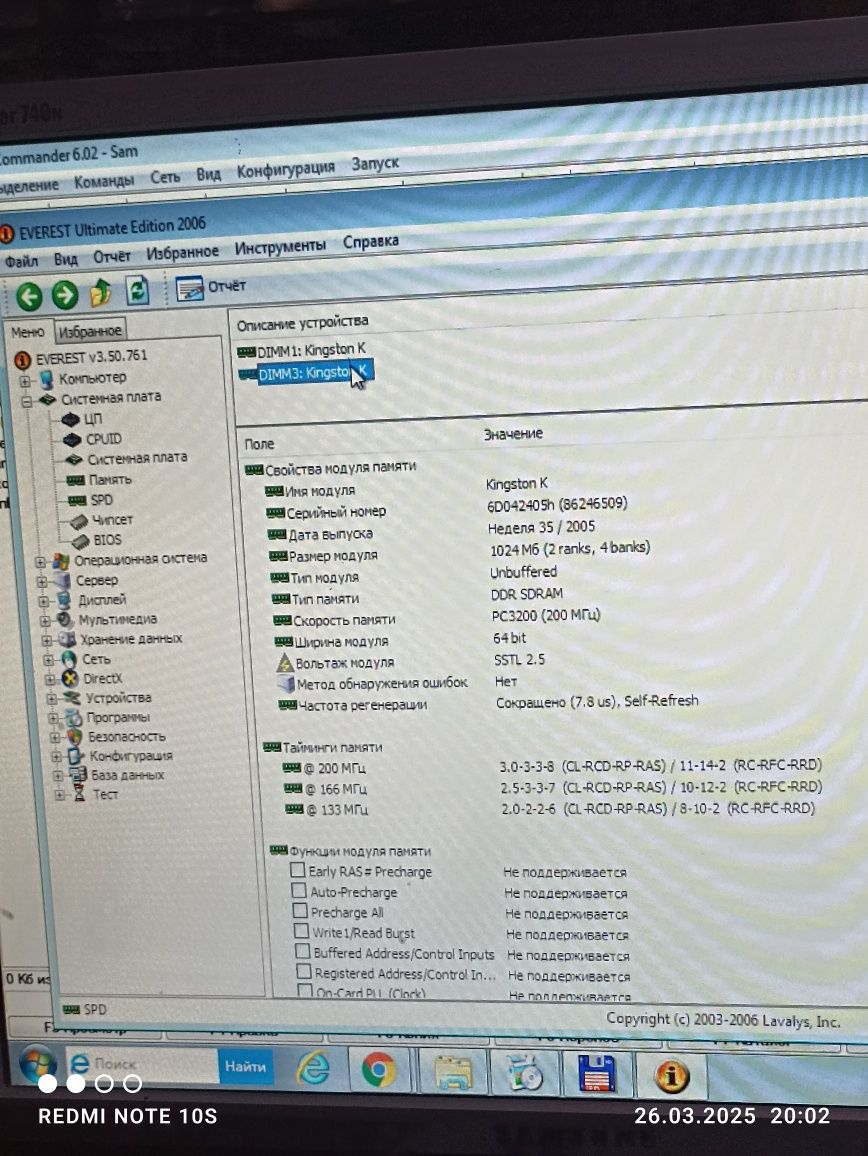Click the Найти search button on taskbar
Screen dimensions: 868x1156
click(x=246, y=1066)
